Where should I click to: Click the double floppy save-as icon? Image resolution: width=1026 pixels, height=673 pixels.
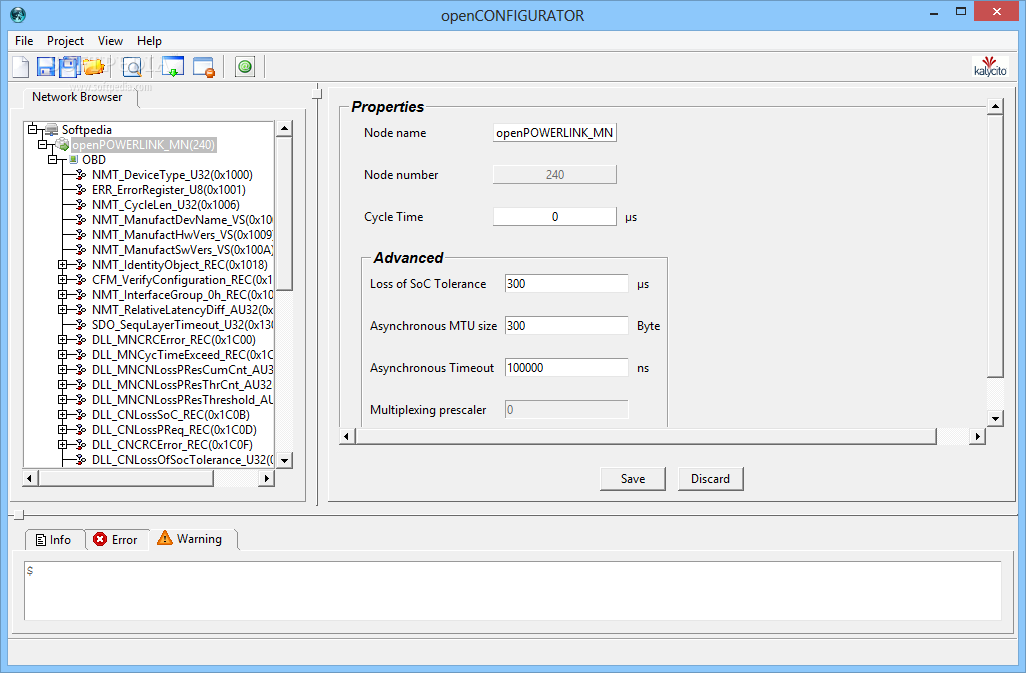(69, 67)
